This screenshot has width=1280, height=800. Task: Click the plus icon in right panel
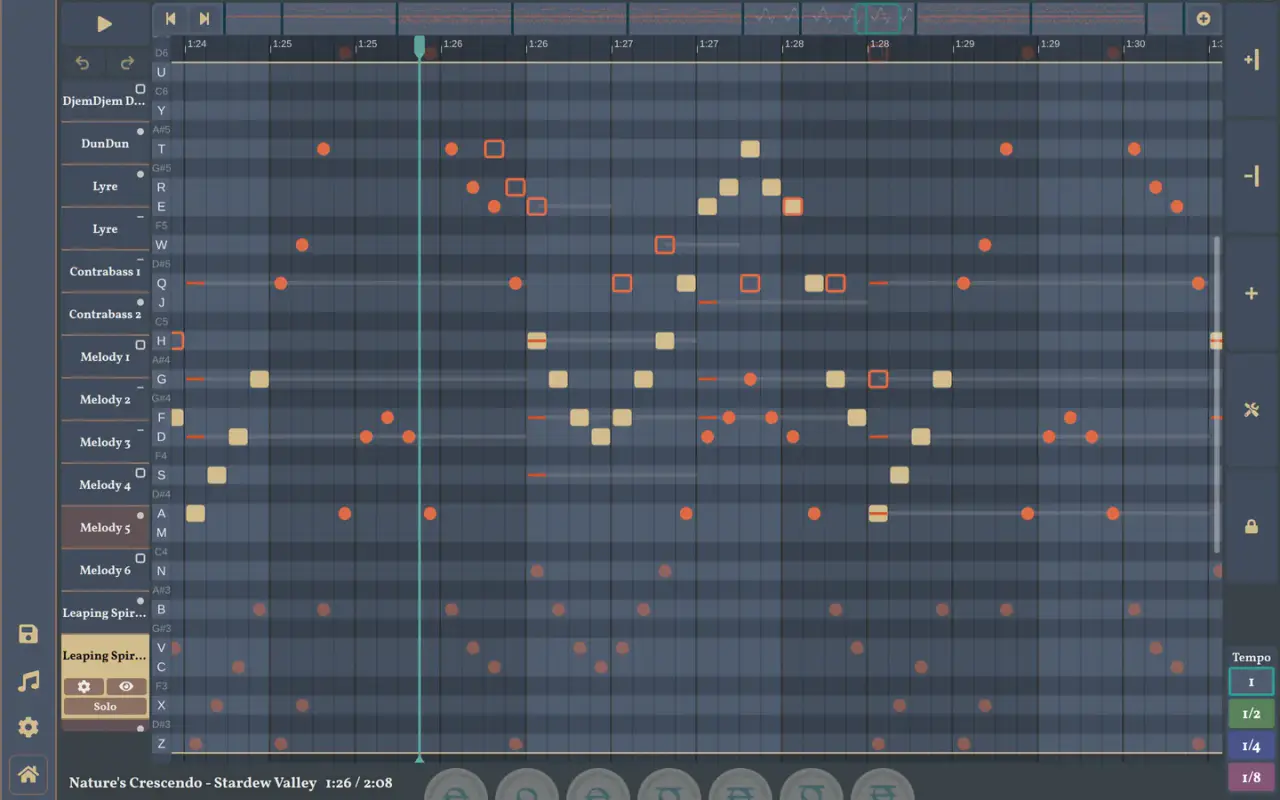pos(1251,293)
